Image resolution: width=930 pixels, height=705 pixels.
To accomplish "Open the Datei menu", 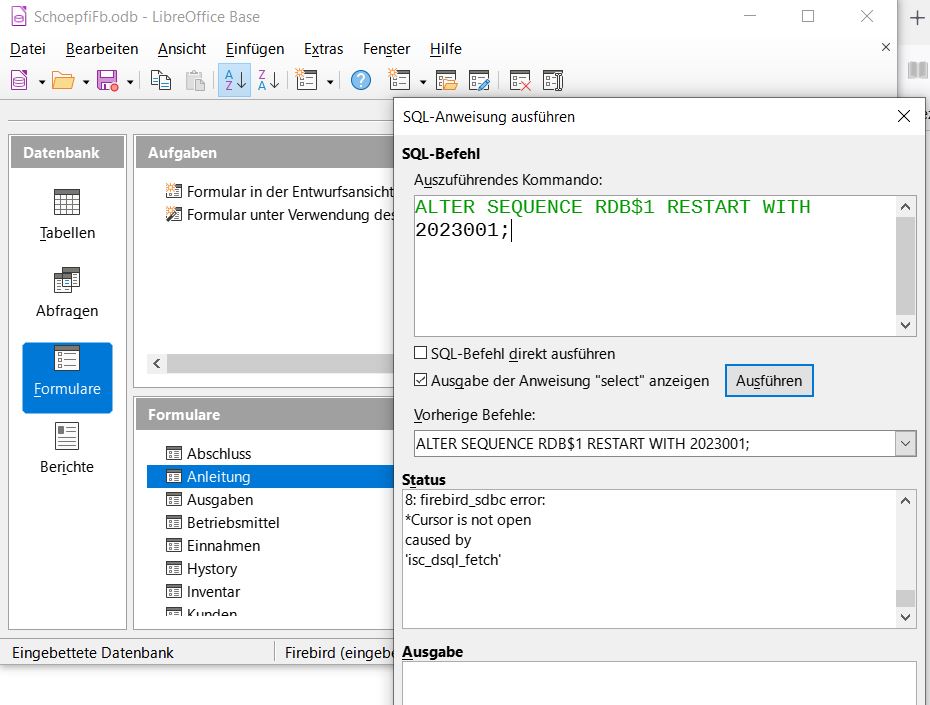I will 28,49.
